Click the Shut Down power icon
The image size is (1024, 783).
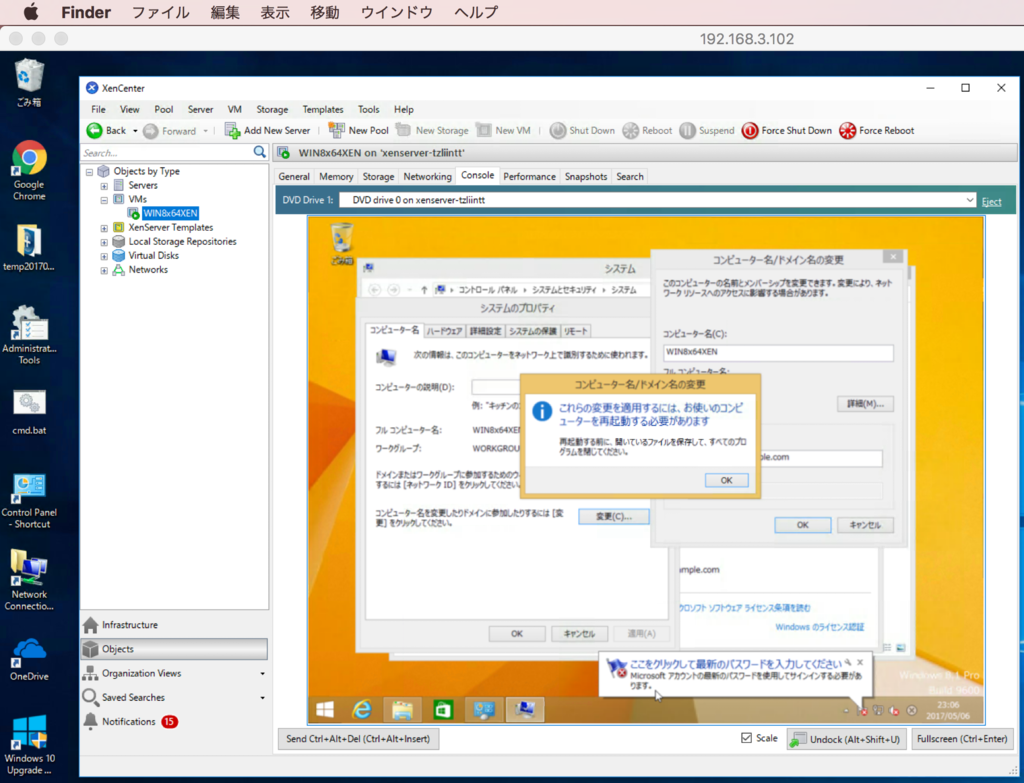558,131
